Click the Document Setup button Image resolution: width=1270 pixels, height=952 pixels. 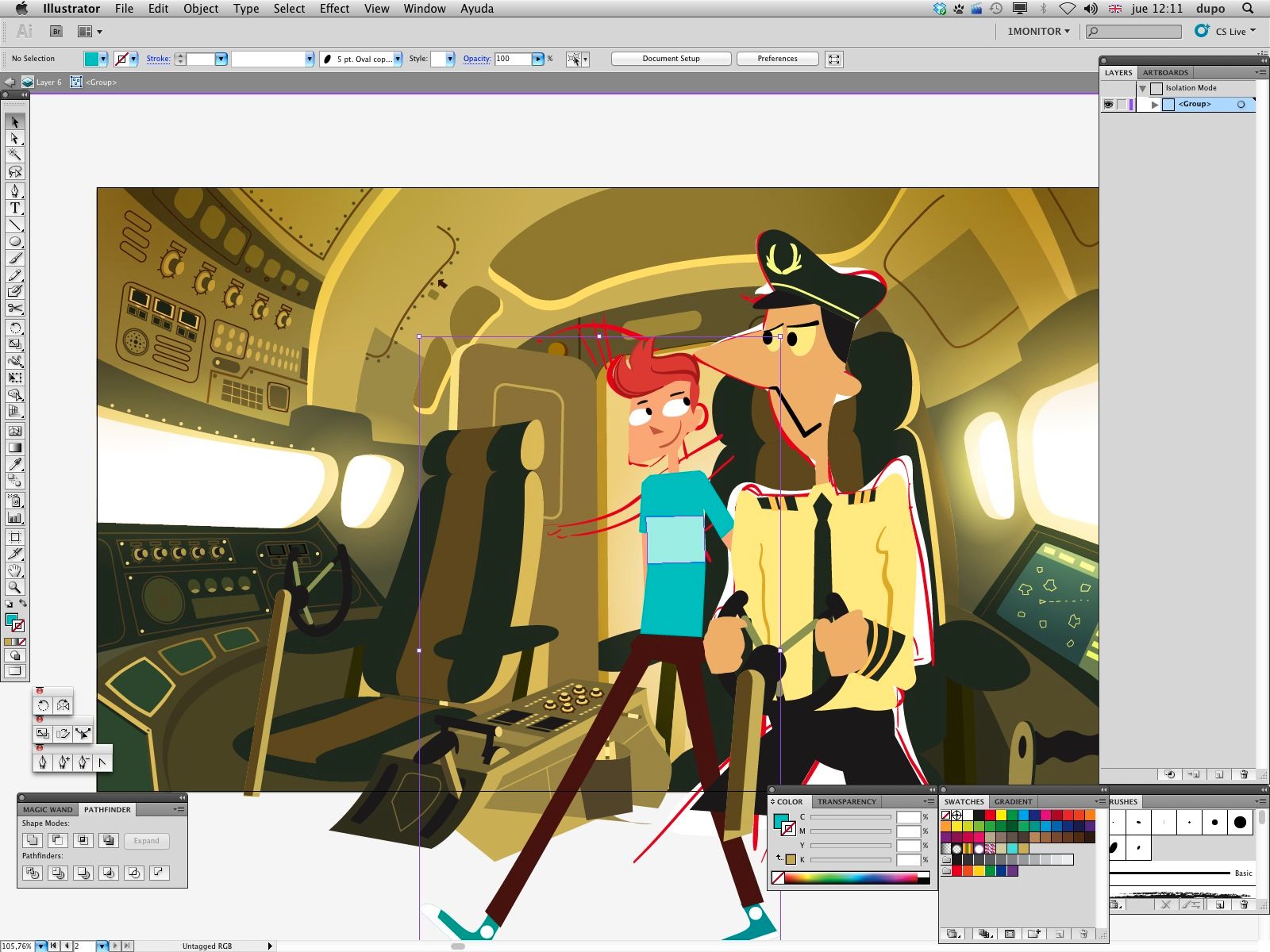tap(671, 59)
